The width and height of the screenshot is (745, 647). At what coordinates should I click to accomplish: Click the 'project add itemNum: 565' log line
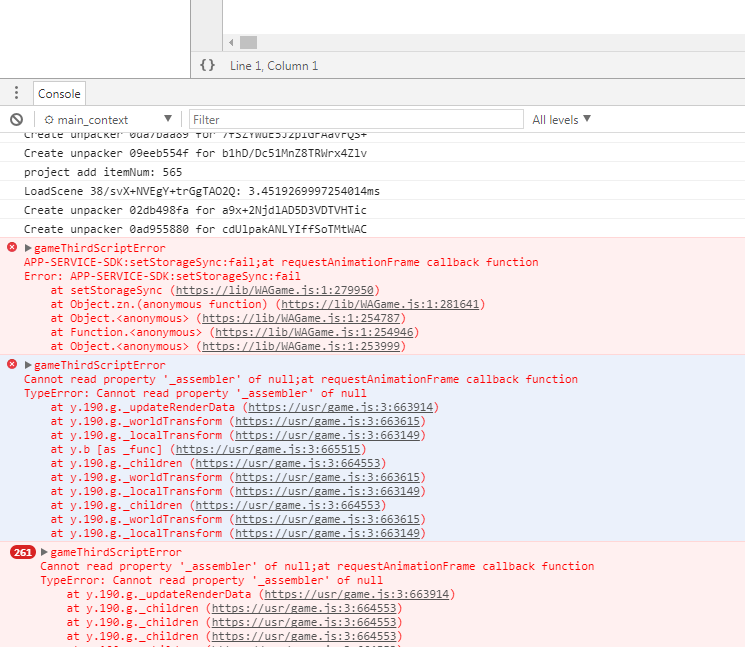point(103,172)
